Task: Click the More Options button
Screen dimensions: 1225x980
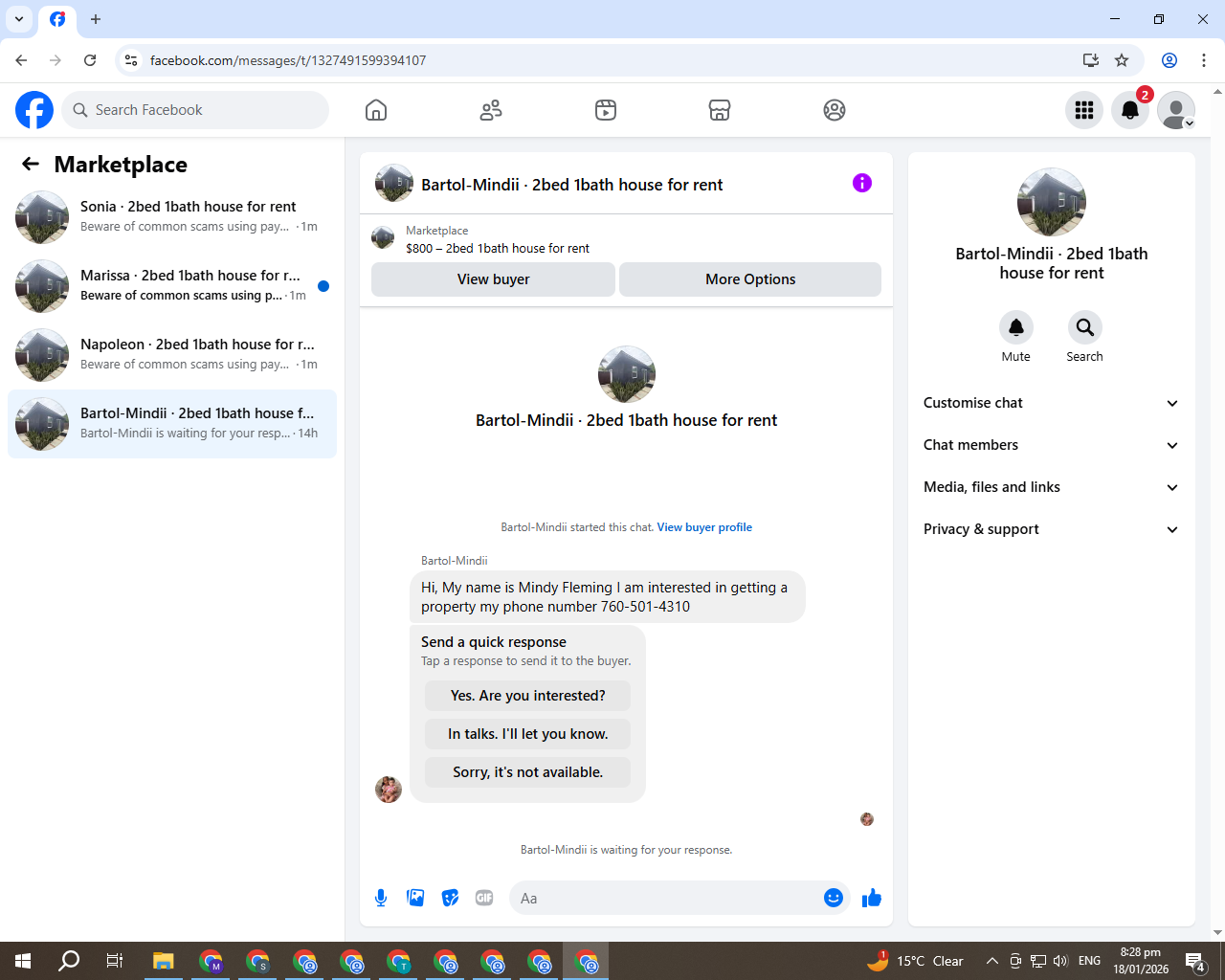Action: point(750,279)
